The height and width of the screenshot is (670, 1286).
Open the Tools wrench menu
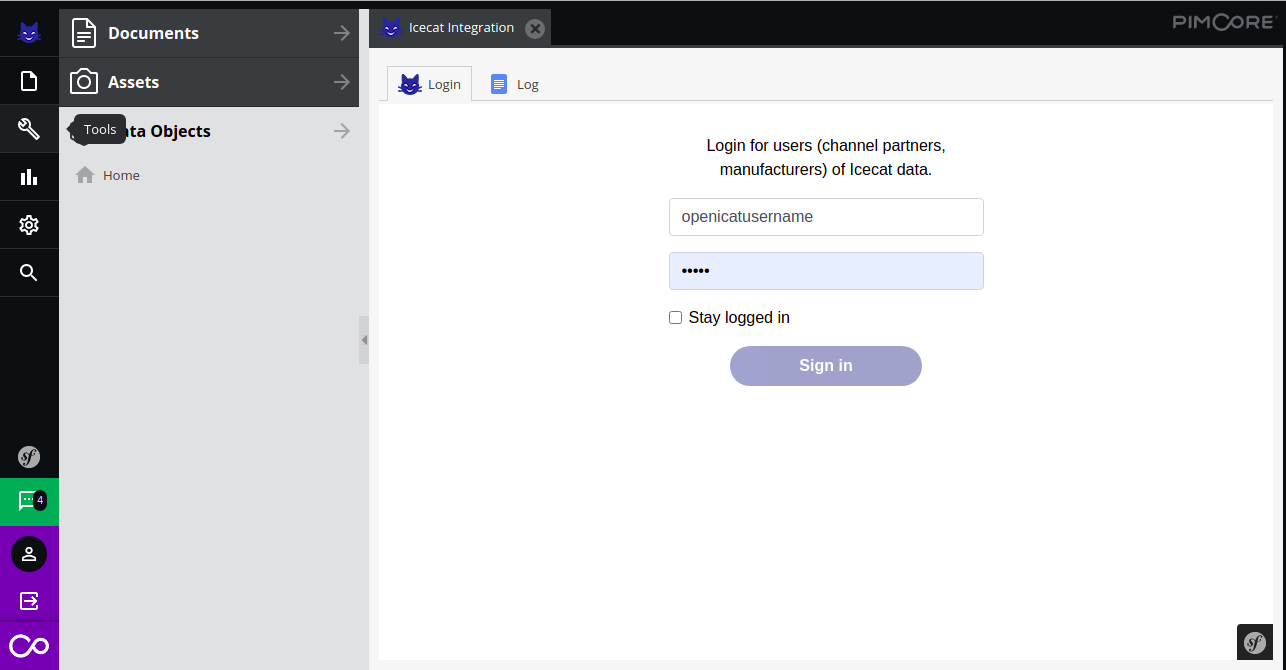pos(29,129)
